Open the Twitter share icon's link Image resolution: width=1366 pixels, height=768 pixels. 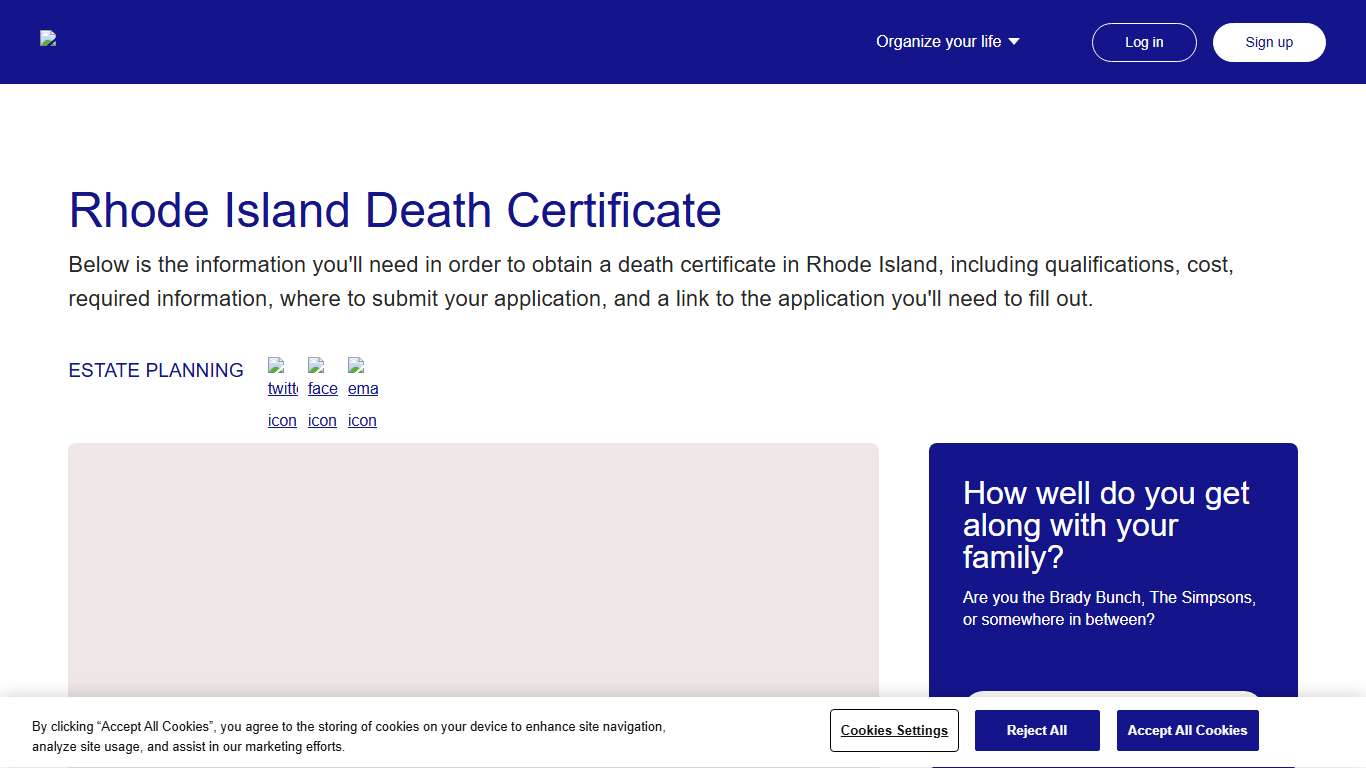[x=282, y=390]
